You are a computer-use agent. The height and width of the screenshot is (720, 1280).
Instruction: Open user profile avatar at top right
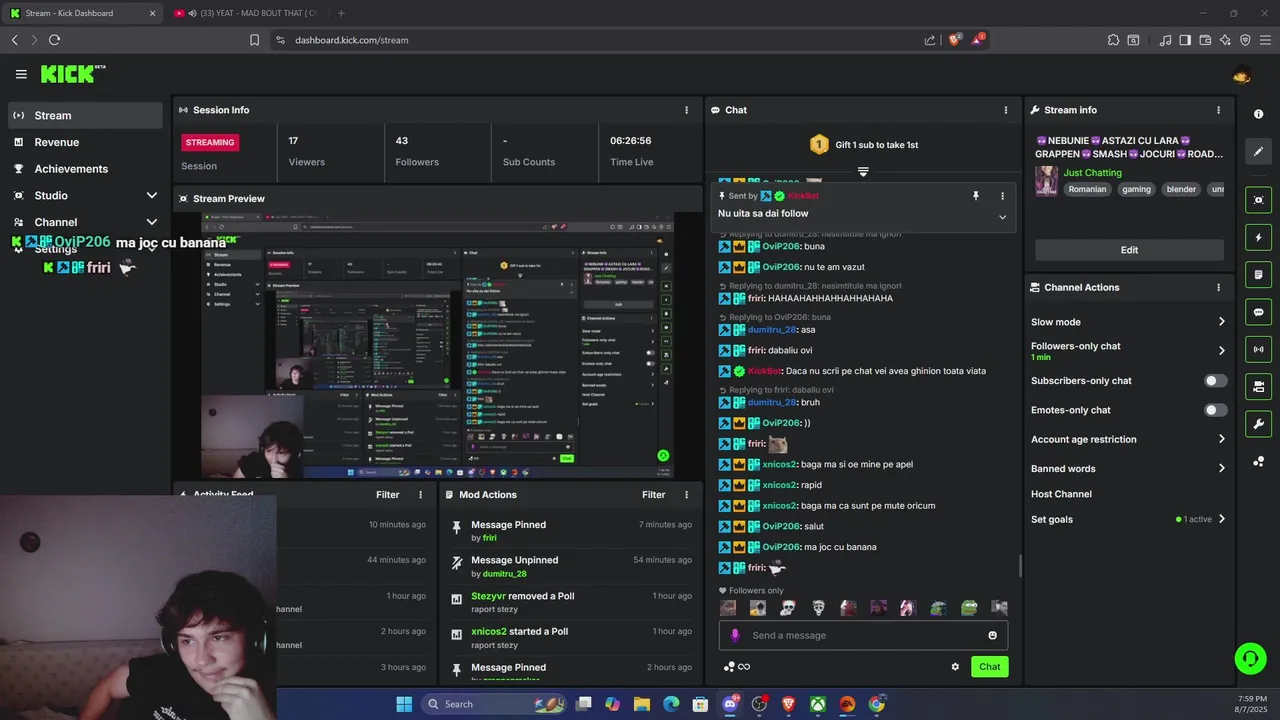click(1242, 75)
